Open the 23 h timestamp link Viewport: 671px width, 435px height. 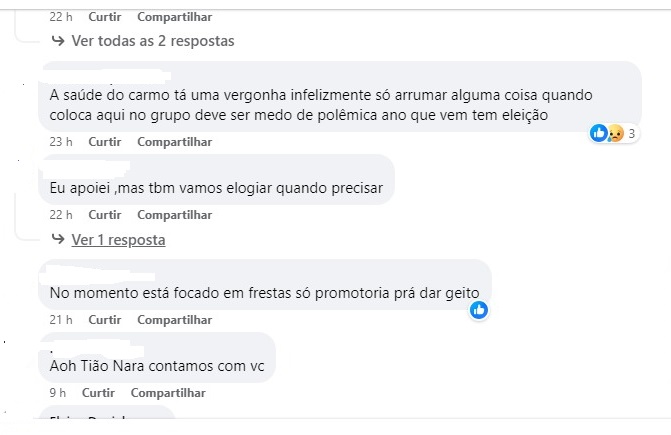click(61, 142)
